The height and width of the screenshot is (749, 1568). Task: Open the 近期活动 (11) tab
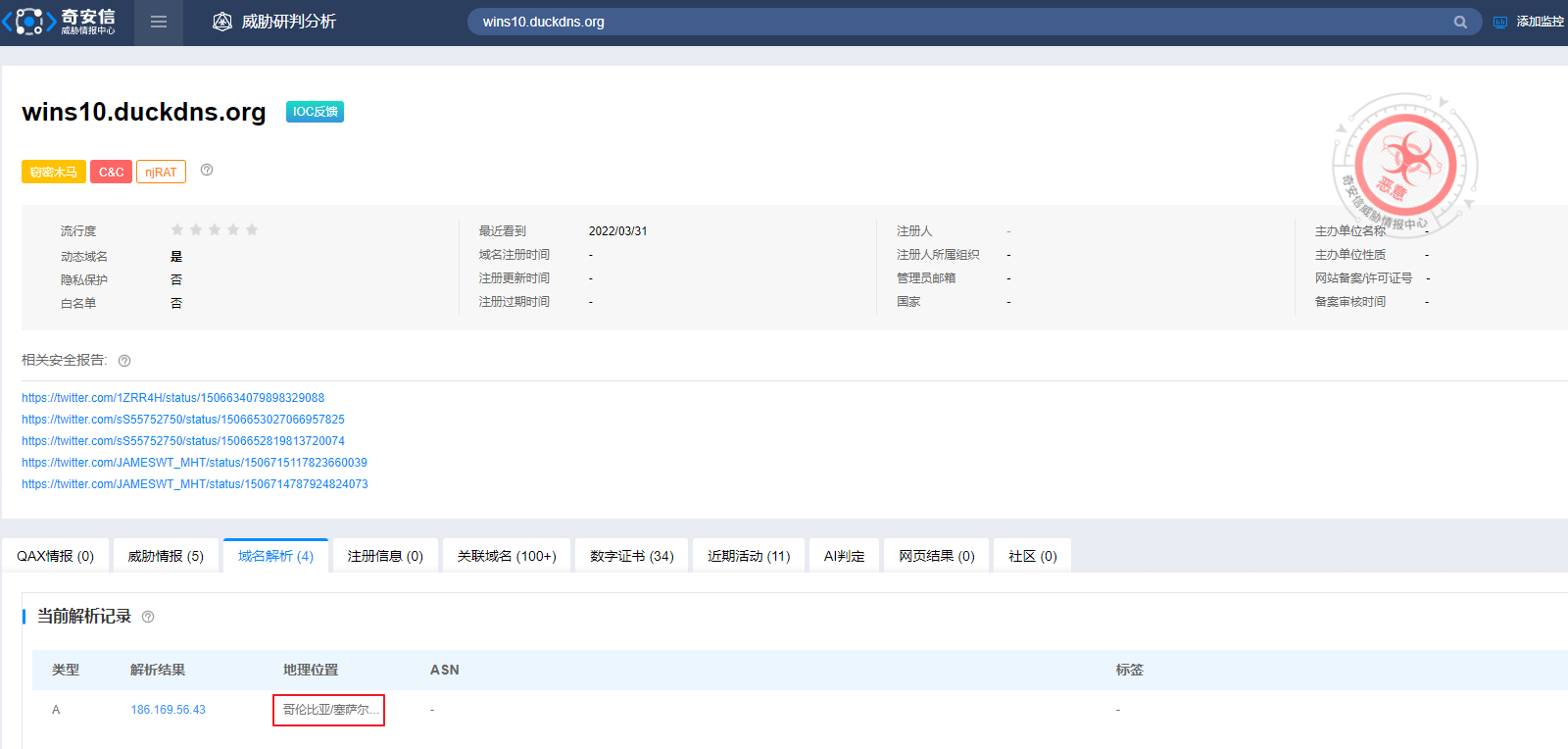click(x=749, y=556)
